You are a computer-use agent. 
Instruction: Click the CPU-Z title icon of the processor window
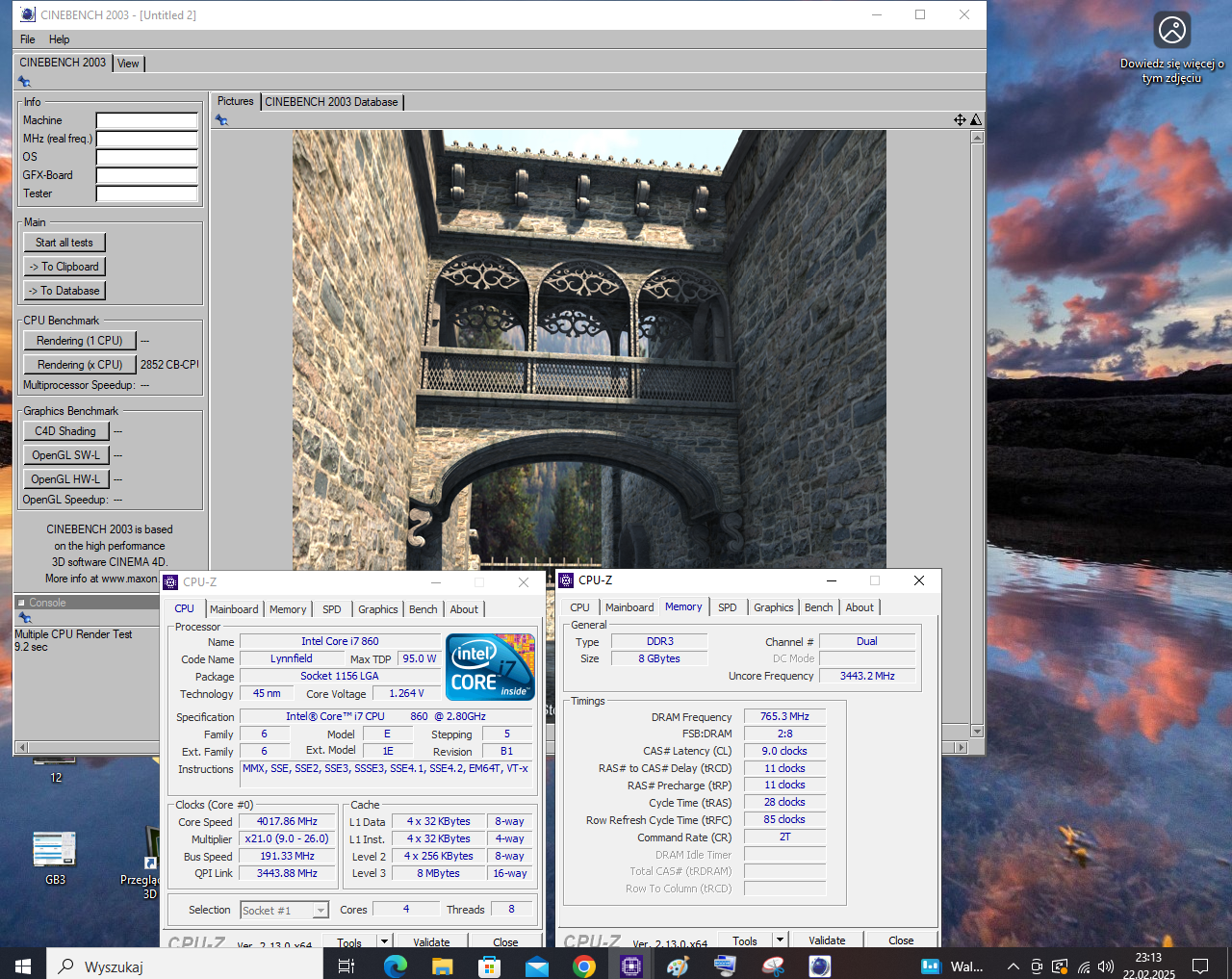pos(170,582)
